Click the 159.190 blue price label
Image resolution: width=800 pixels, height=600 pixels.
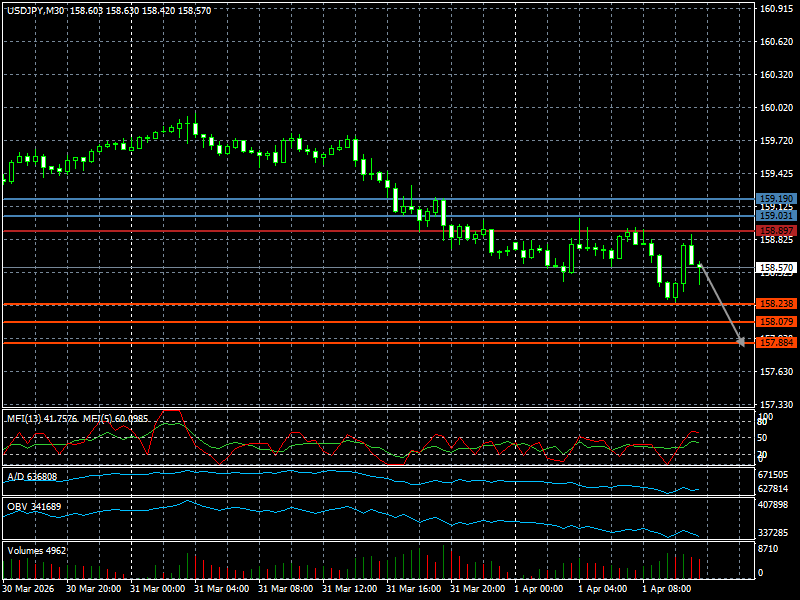coord(776,199)
